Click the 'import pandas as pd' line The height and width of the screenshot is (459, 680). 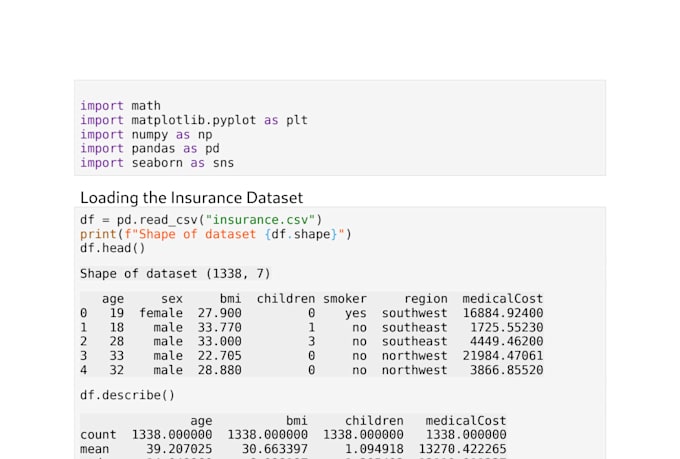coord(150,148)
